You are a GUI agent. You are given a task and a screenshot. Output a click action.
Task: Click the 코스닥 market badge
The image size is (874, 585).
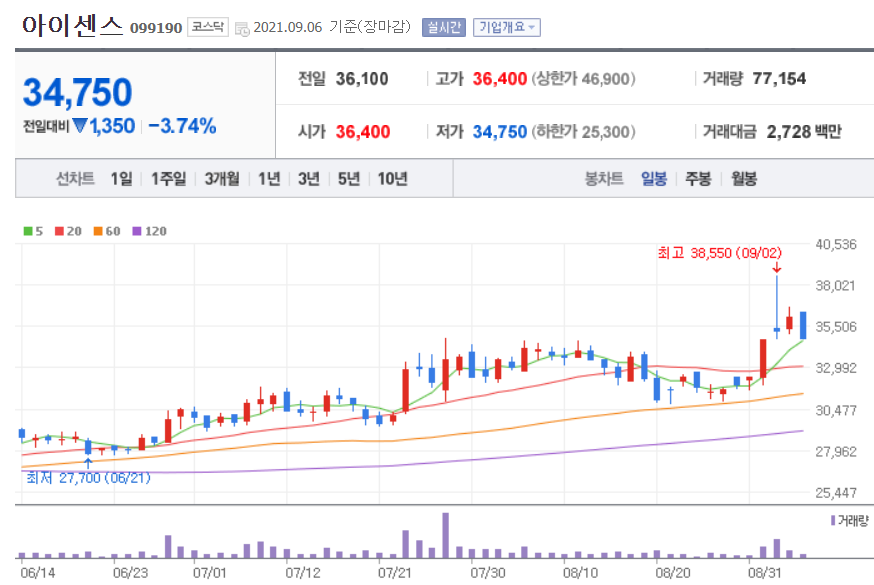[207, 27]
